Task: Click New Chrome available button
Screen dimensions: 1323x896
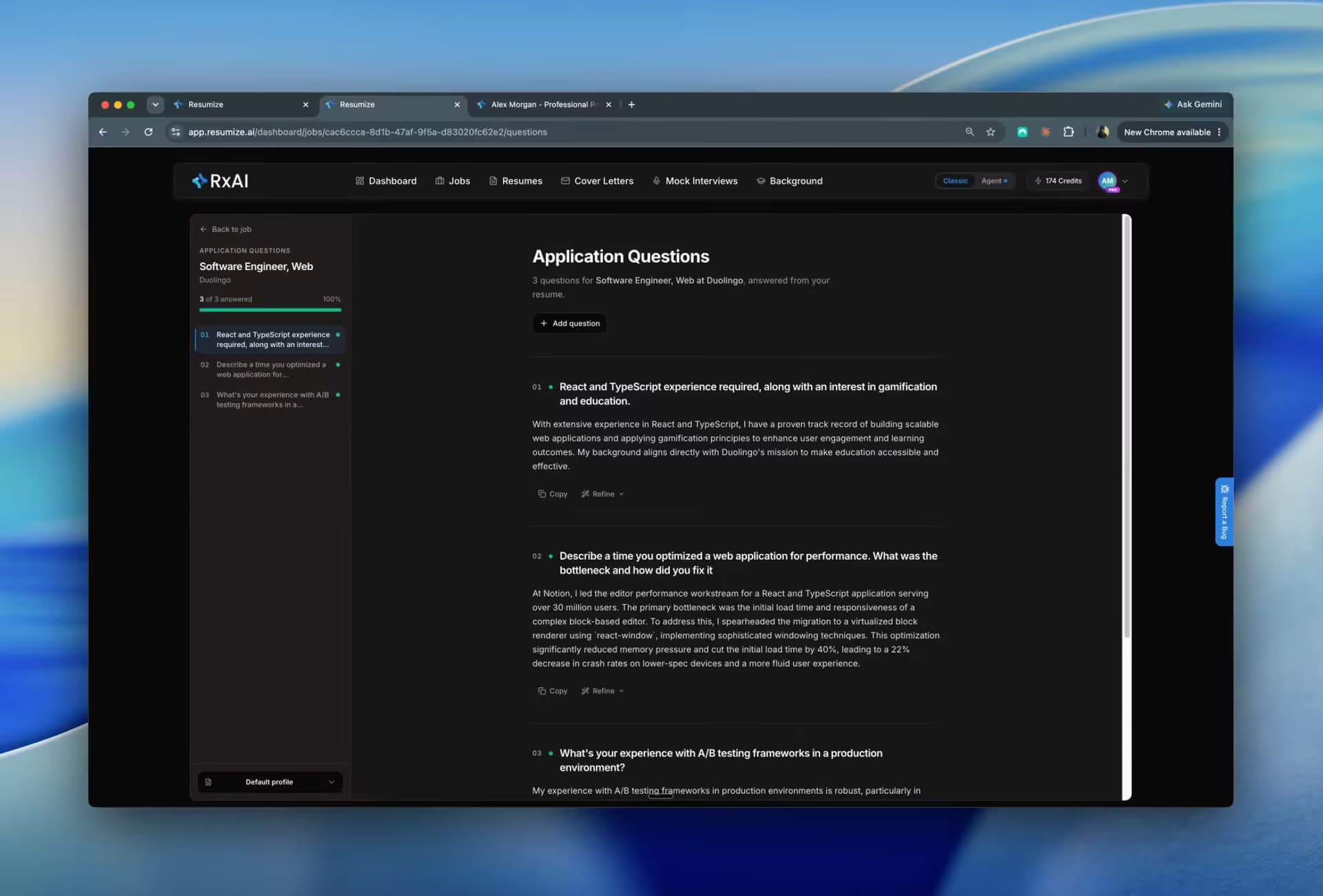Action: (1167, 132)
